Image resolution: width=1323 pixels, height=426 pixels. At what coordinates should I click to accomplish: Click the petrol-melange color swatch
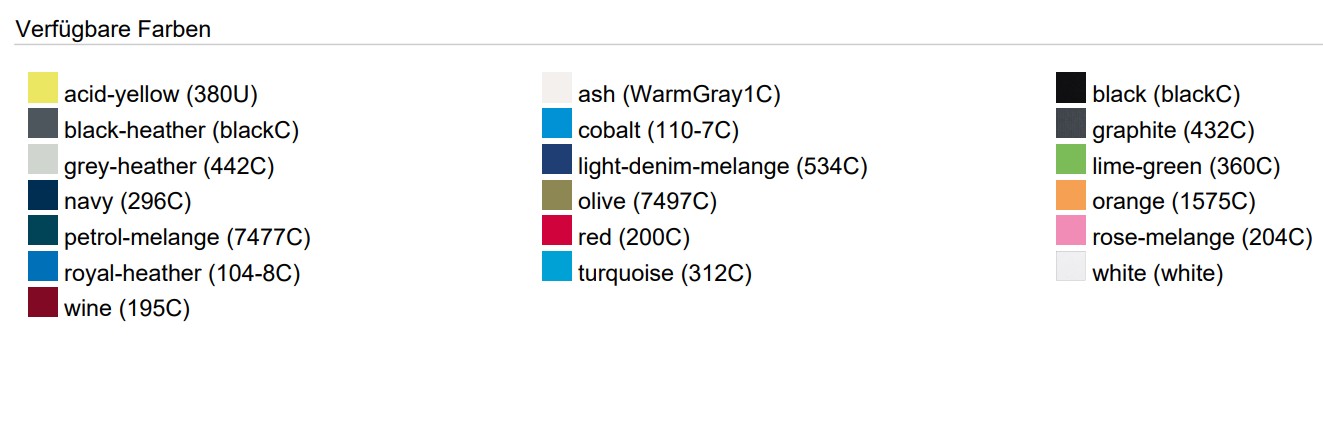coord(43,231)
